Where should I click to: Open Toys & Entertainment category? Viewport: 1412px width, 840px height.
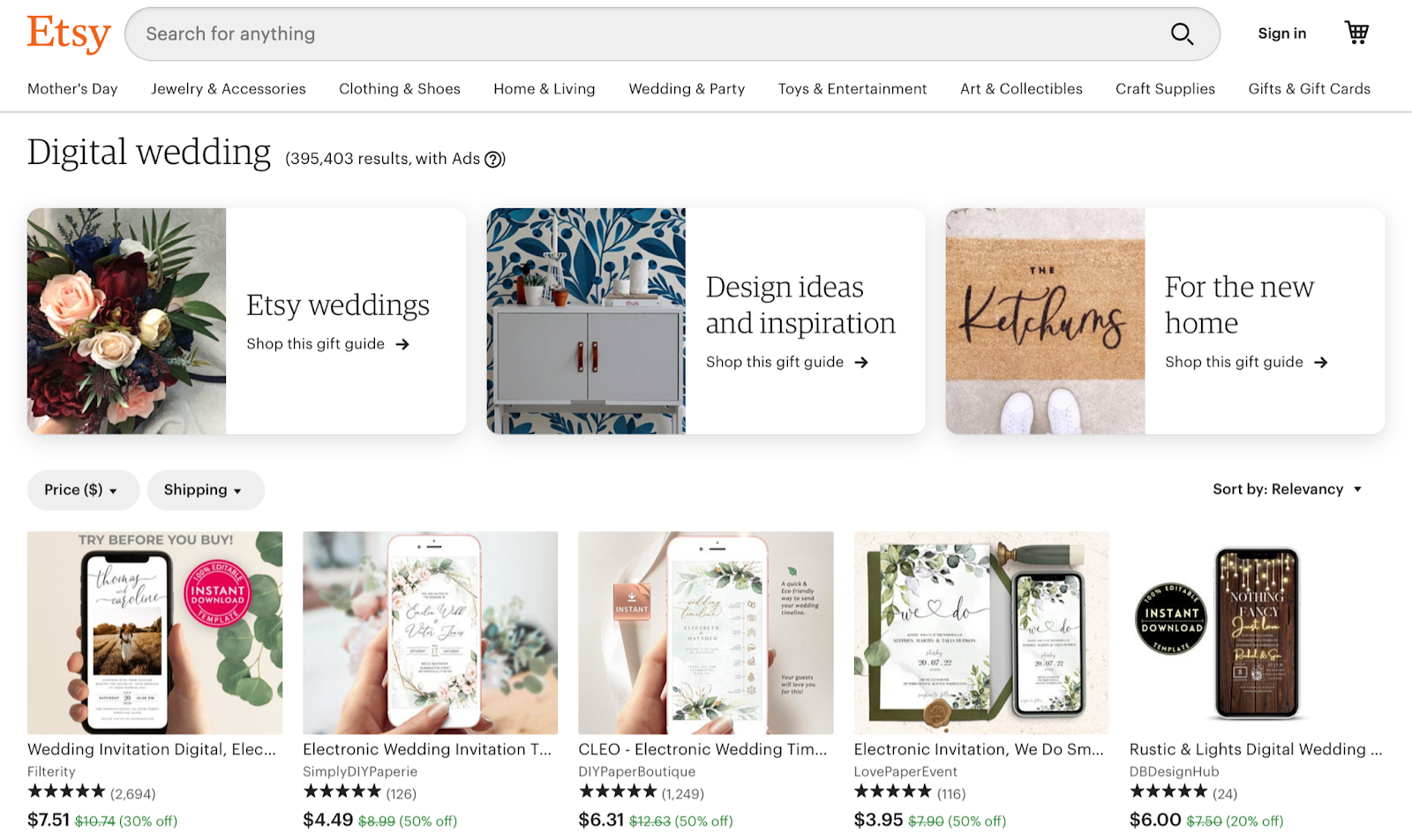point(852,89)
